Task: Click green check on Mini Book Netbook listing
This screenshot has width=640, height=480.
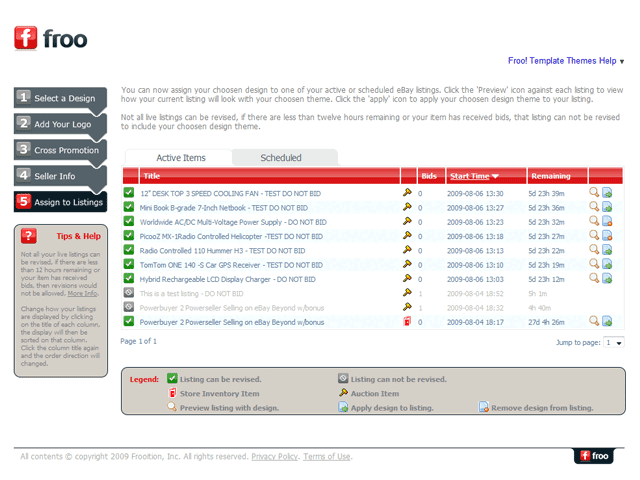Action: click(129, 207)
